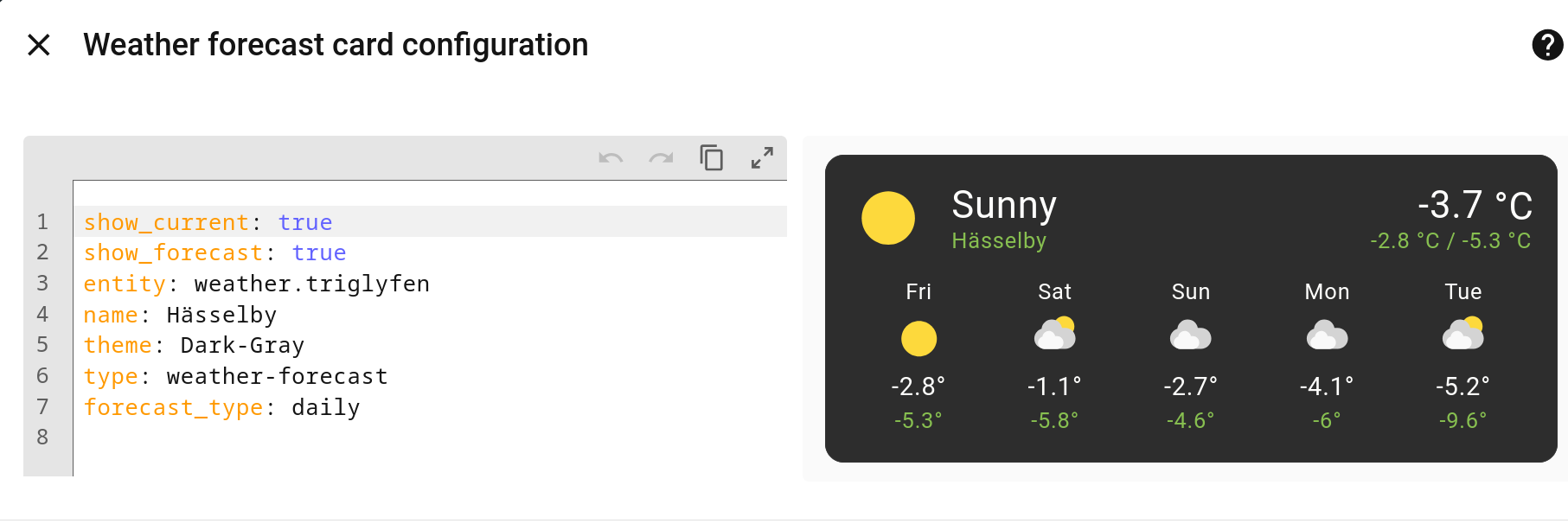Click Saturday's partly cloudy forecast icon
The image size is (1568, 530).
tap(1054, 334)
